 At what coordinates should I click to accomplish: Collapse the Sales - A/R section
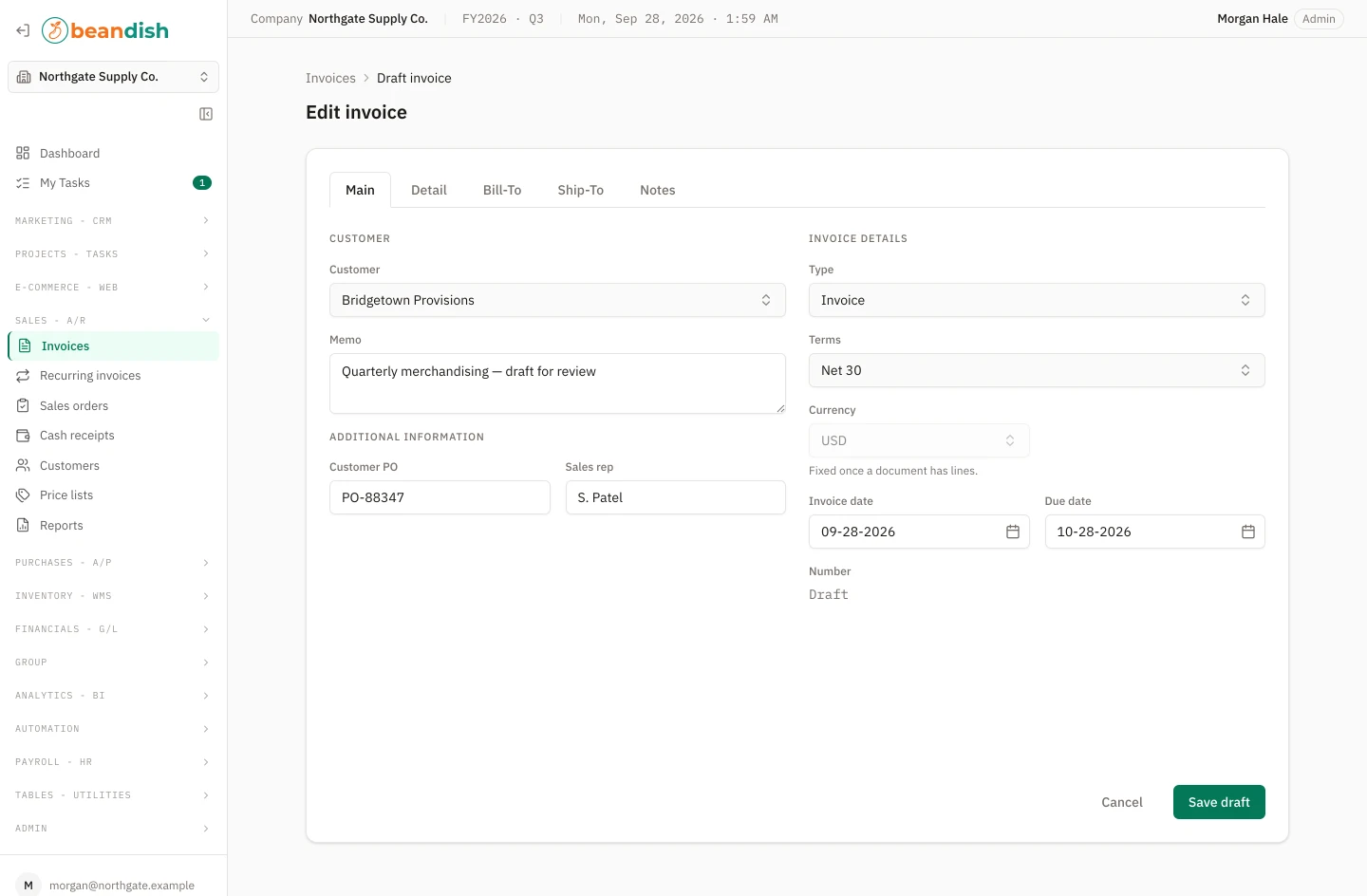point(113,321)
